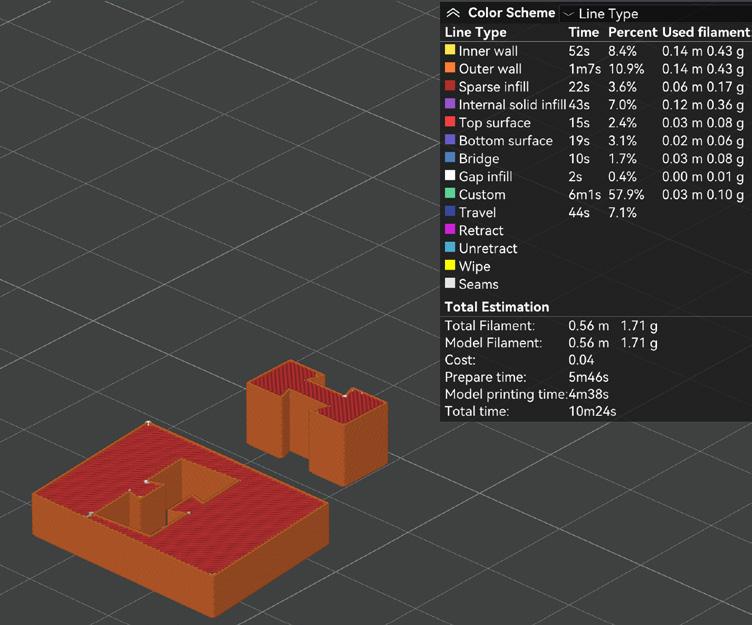Toggle Bridge line type swatch

[x=449, y=157]
